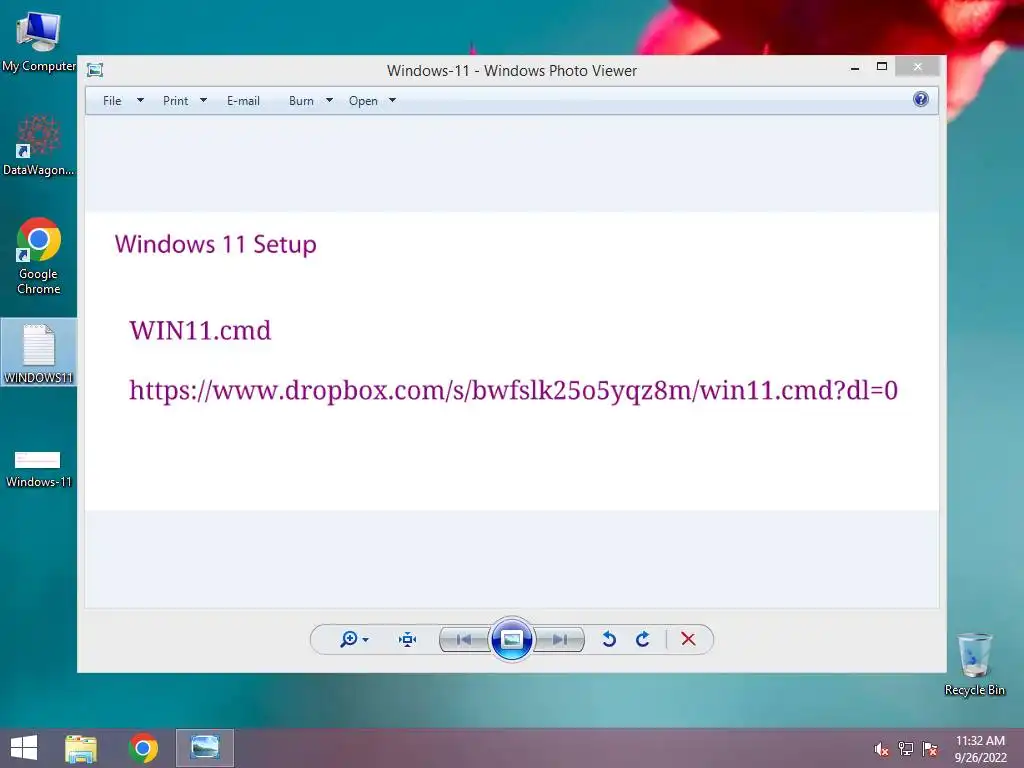Go to the next photo
Viewport: 1024px width, 768px height.
(559, 639)
